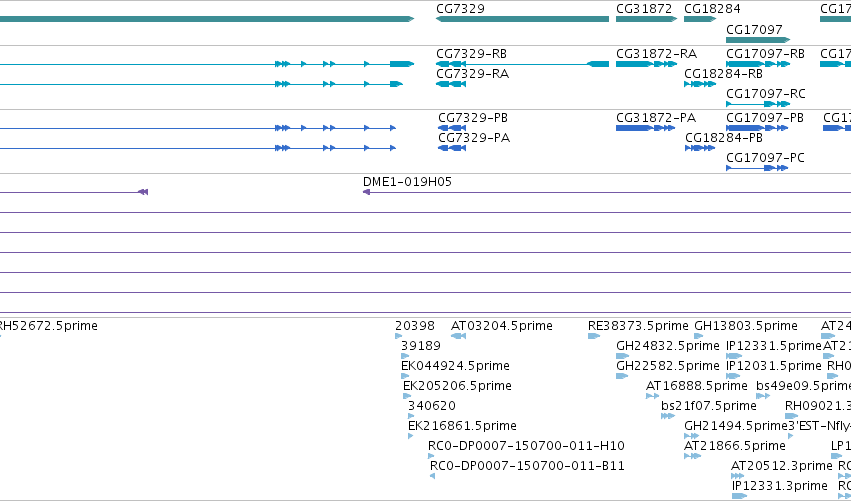Click protein label CG17097-PB
Screen dimensions: 851x501
click(765, 118)
